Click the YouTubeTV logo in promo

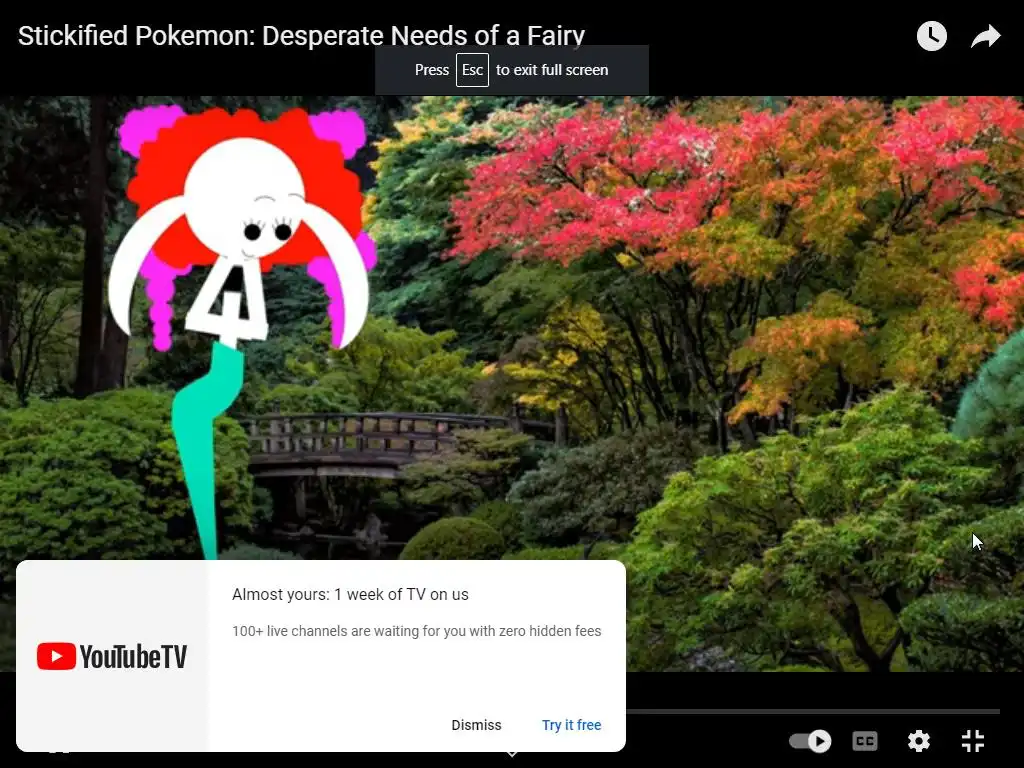click(112, 656)
